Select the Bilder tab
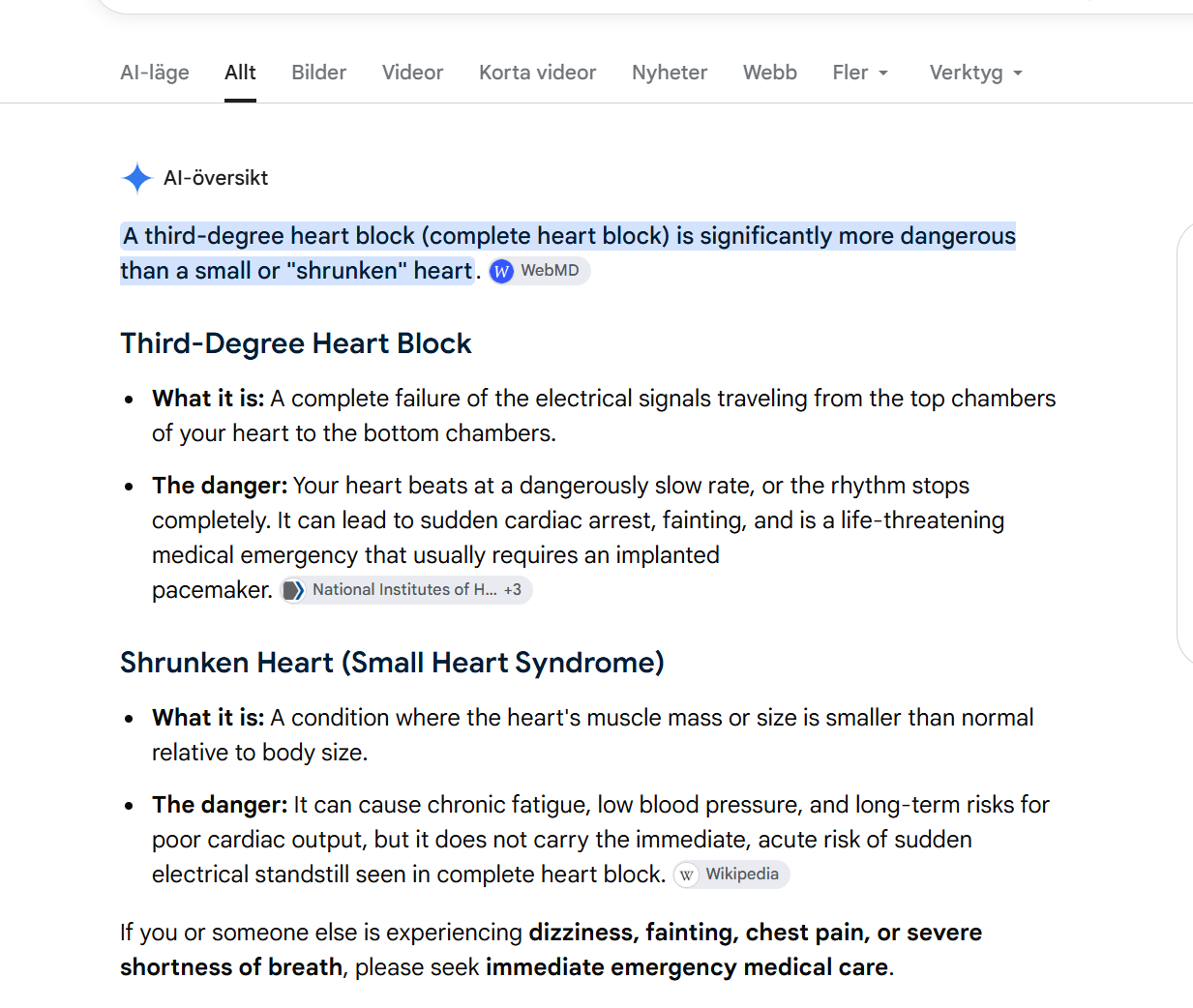Screen dimensions: 1193x1008 318,73
